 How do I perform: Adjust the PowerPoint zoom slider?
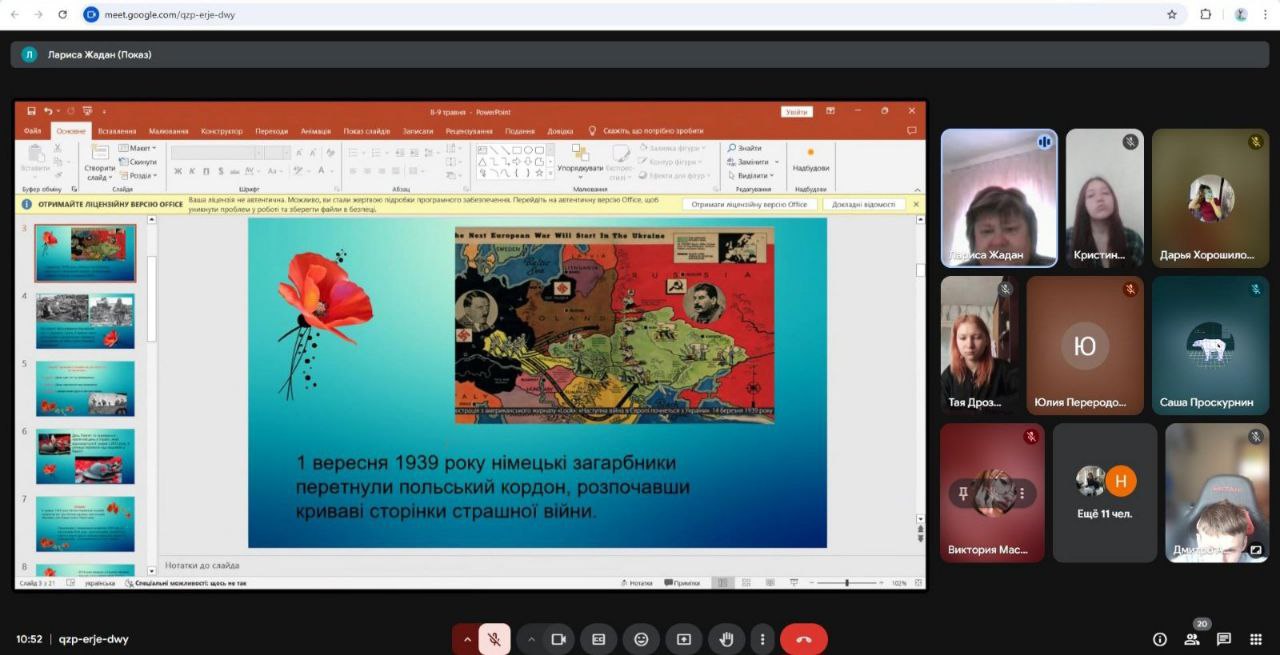pos(846,583)
